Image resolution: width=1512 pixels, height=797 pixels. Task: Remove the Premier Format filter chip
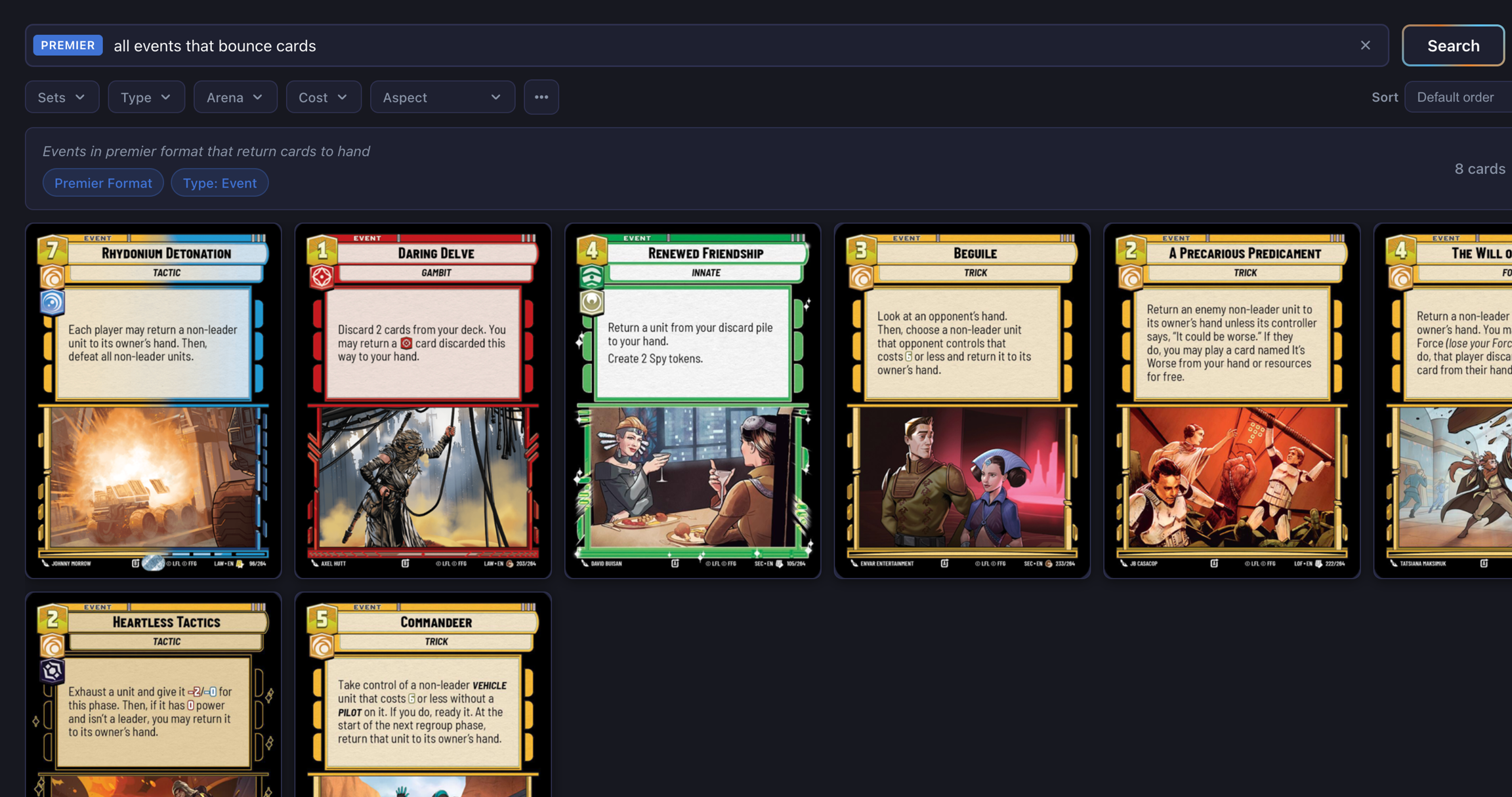[103, 183]
